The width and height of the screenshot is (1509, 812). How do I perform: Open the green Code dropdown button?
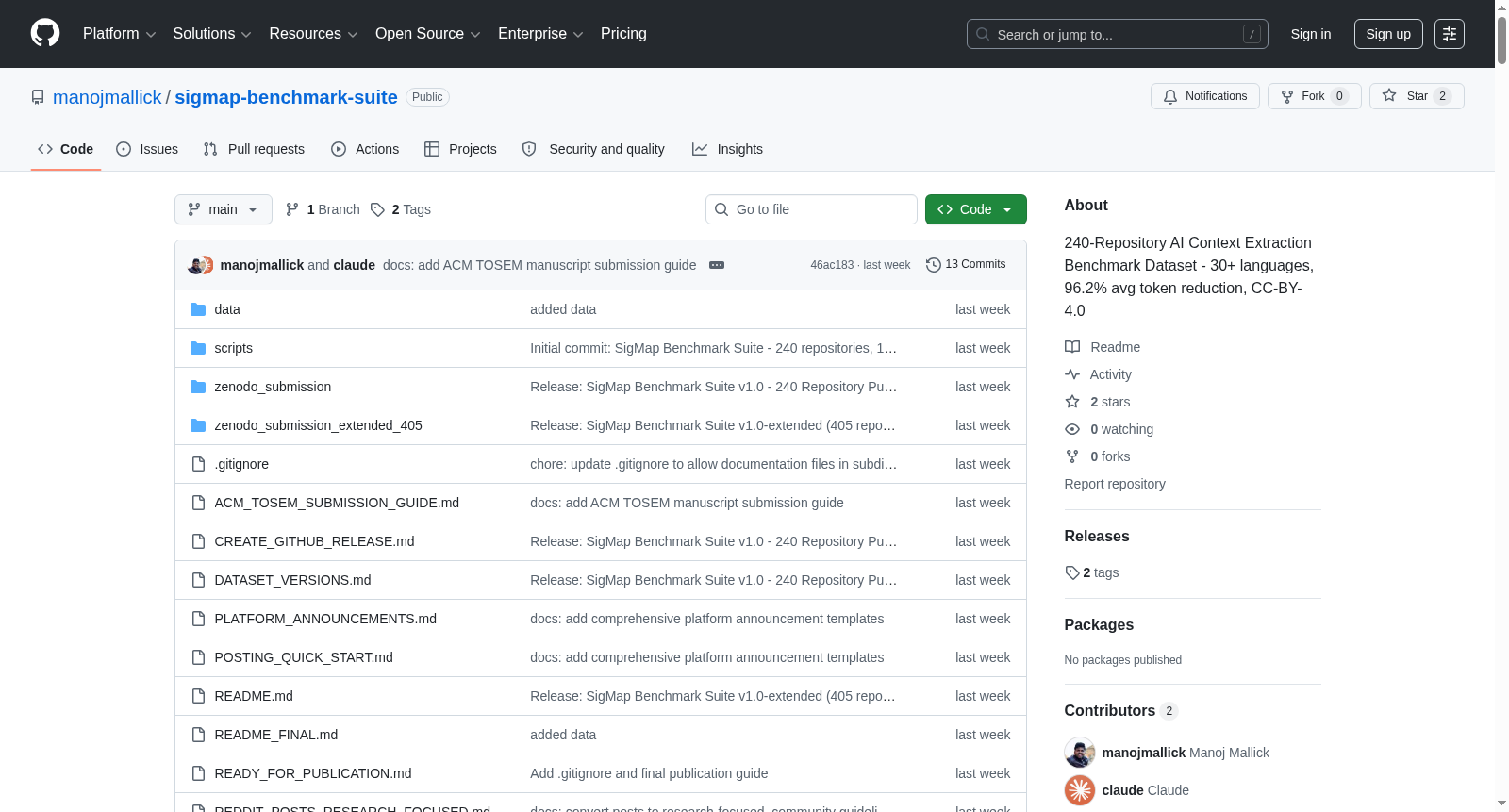[976, 209]
